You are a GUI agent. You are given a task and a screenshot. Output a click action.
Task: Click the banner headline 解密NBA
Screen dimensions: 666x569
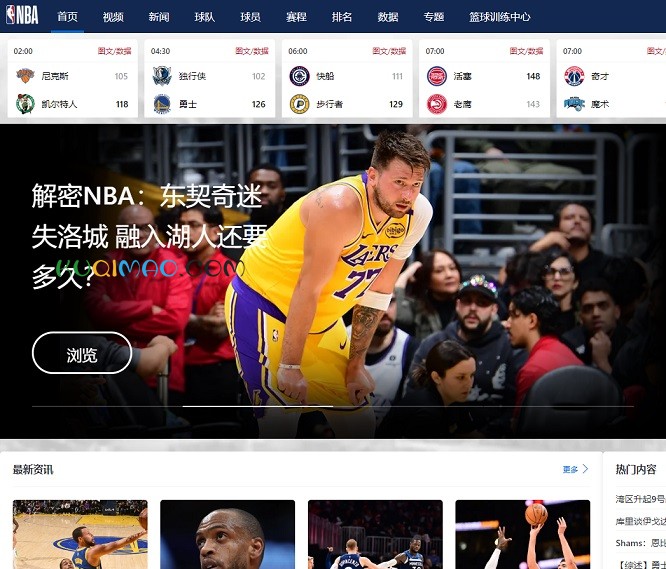(x=149, y=237)
